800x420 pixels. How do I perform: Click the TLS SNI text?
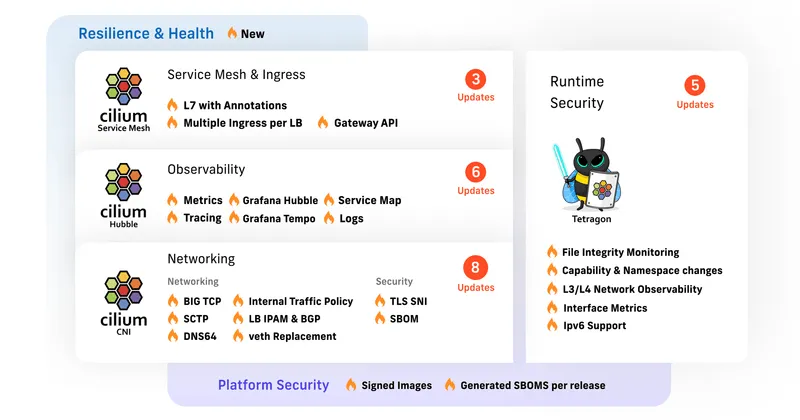[x=408, y=301]
